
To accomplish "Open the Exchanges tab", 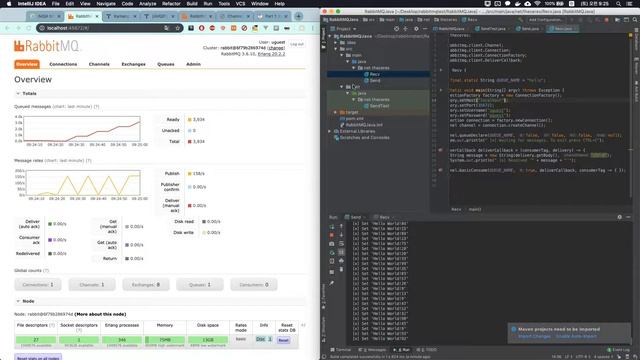I will tap(133, 64).
